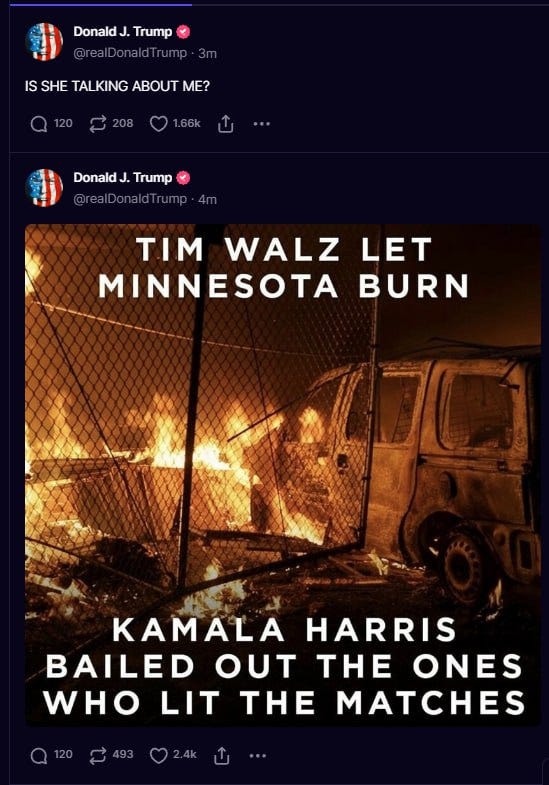This screenshot has height=785, width=549.
Task: Open the burning van image
Action: (x=283, y=474)
